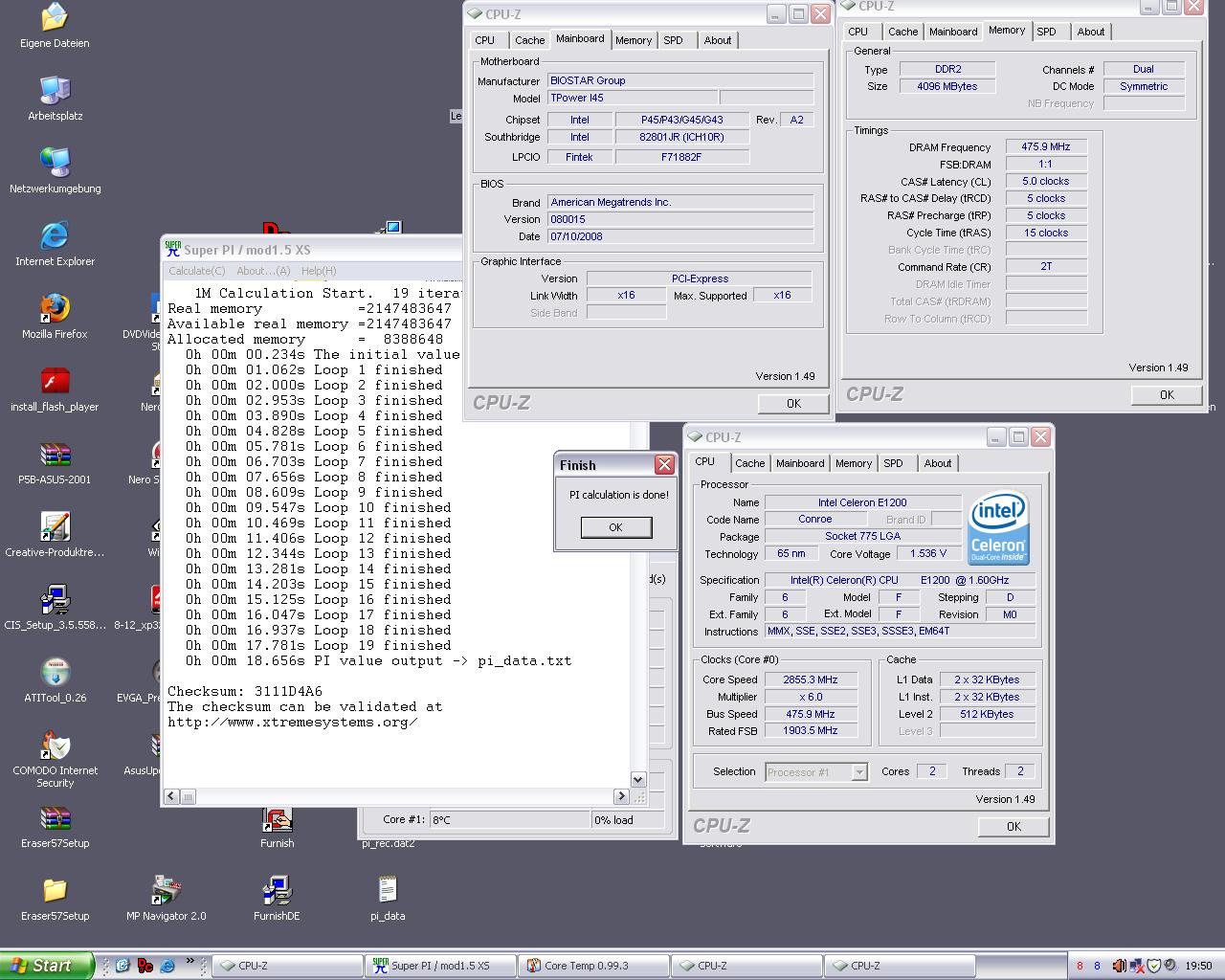Open the Netzwerkumgebung desktop icon
The height and width of the screenshot is (980, 1225).
55,171
